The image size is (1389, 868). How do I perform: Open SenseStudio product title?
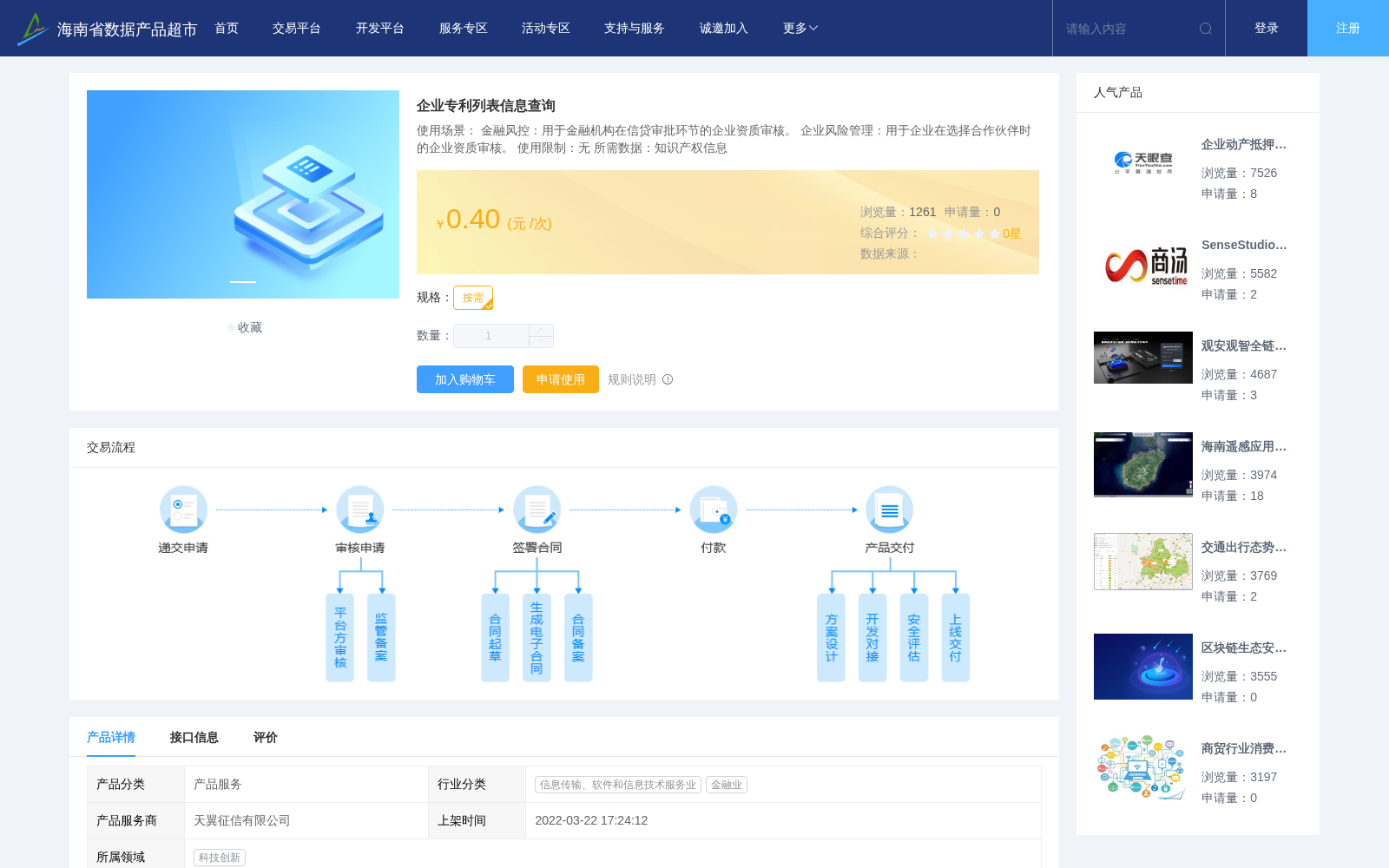[1244, 246]
